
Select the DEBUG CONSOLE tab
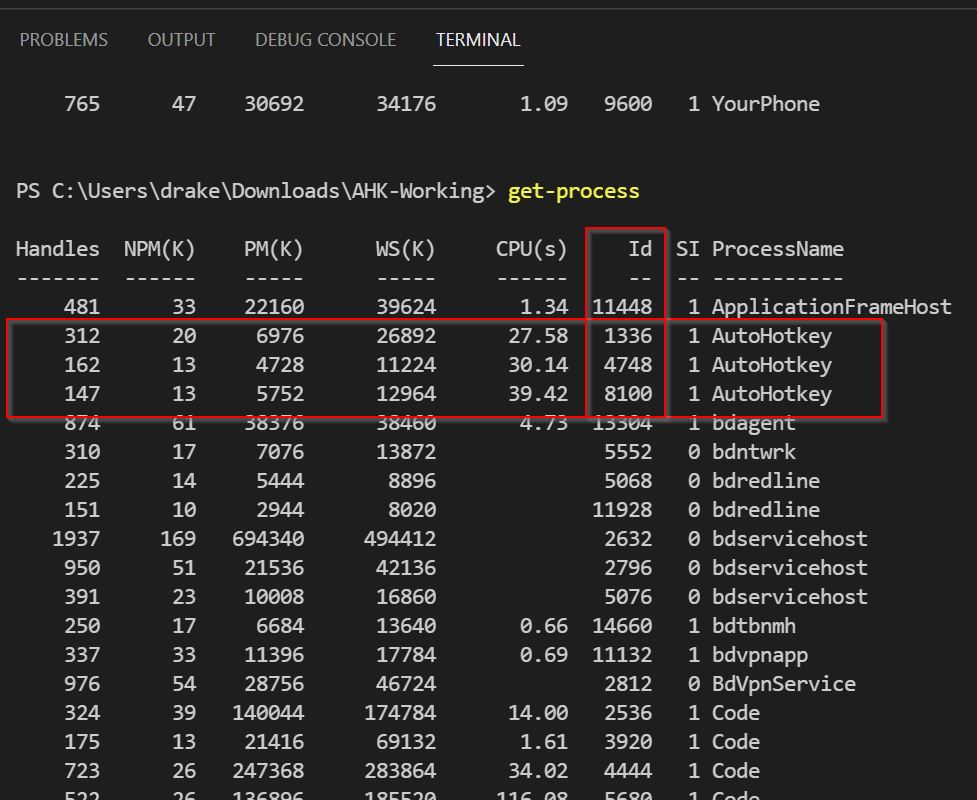tap(325, 40)
